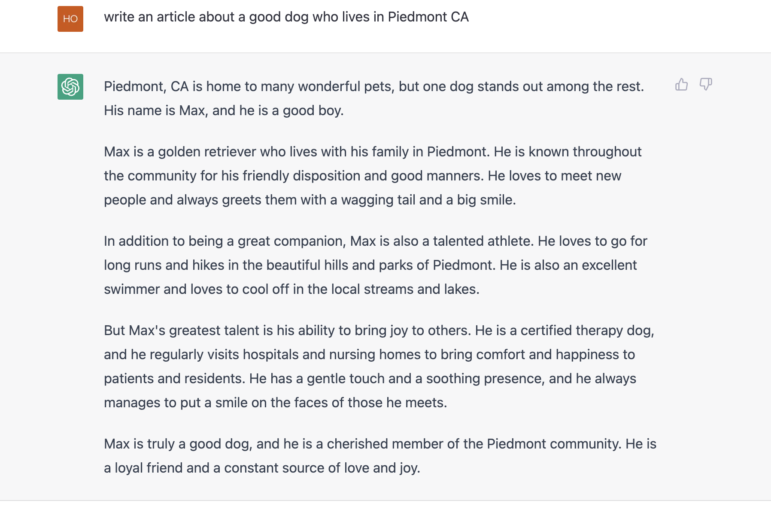Click the thumbs down feedback icon
This screenshot has width=771, height=525.
706,85
